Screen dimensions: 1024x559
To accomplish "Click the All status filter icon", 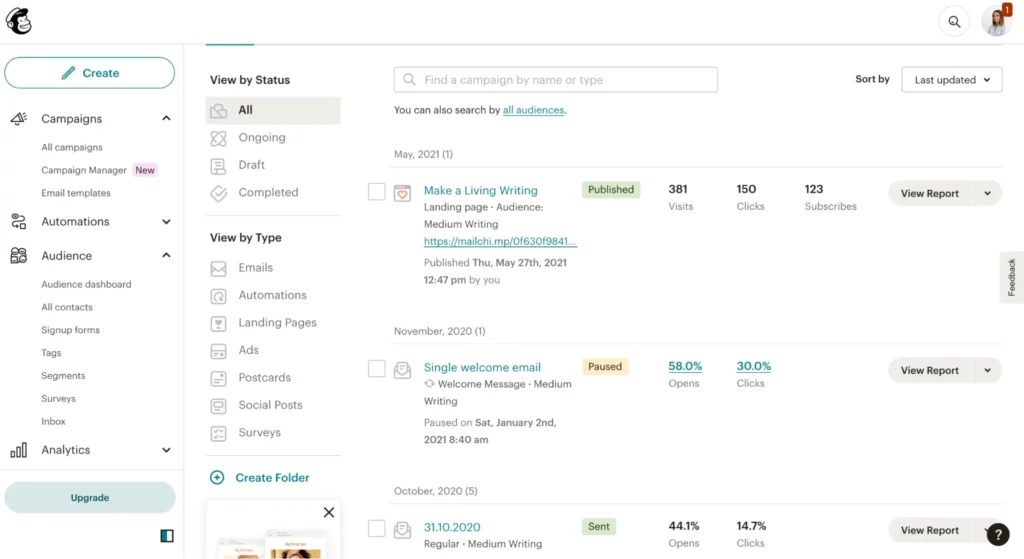I will click(x=219, y=110).
